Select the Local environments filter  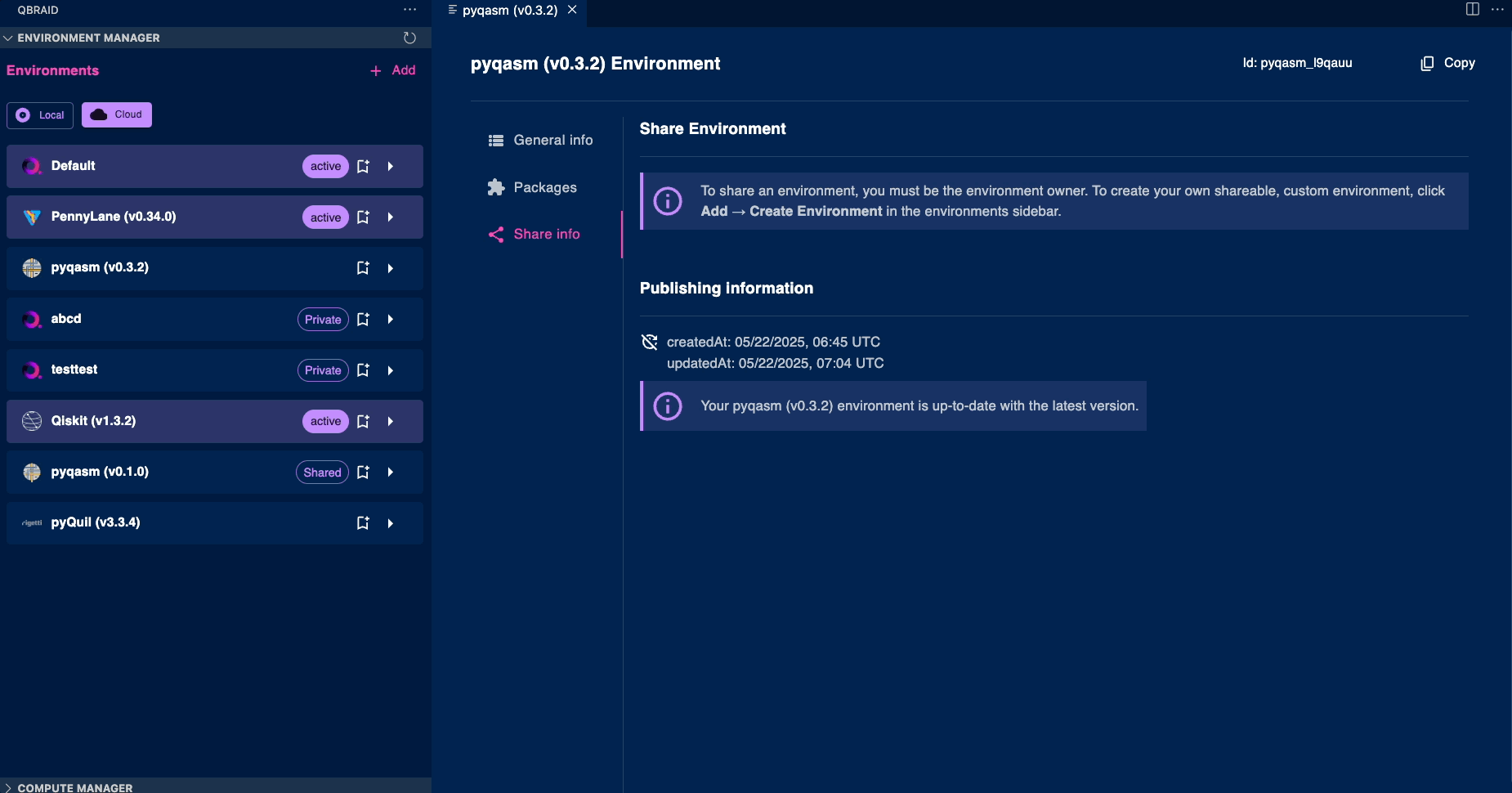[x=39, y=114]
